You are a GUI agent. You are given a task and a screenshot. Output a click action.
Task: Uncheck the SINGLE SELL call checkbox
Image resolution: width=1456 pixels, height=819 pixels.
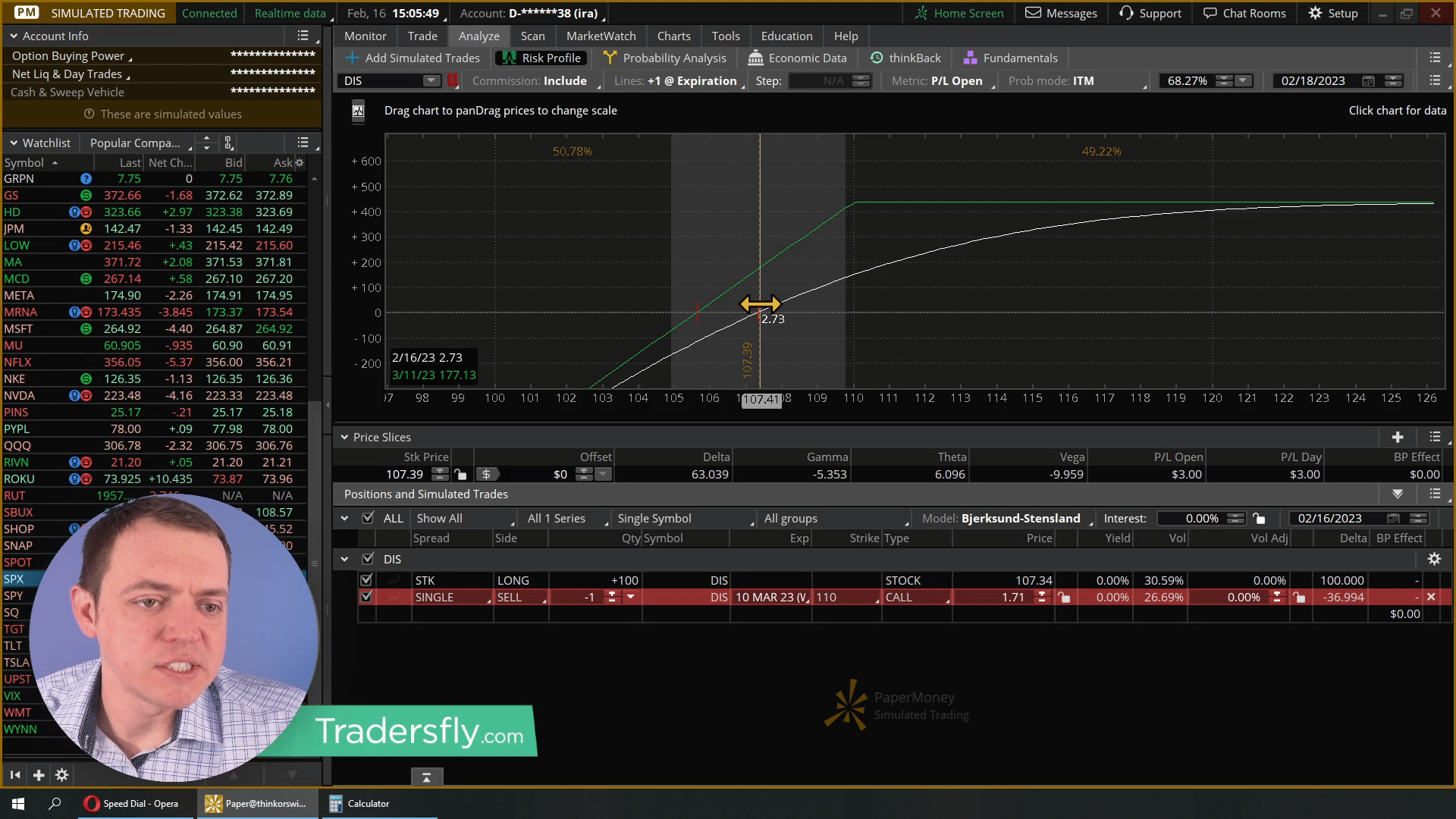(x=366, y=597)
